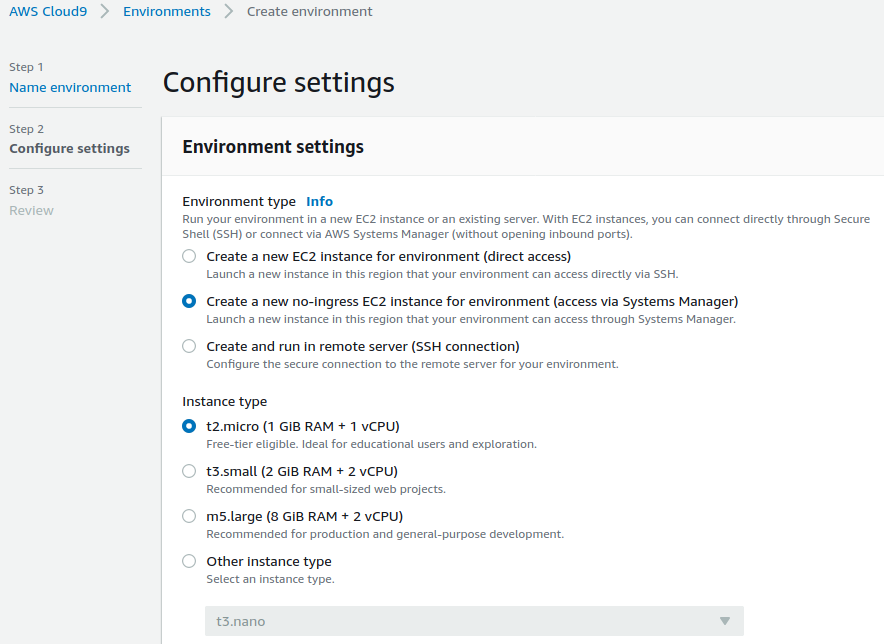Select the Configure settings step in sidebar

pyautogui.click(x=69, y=148)
